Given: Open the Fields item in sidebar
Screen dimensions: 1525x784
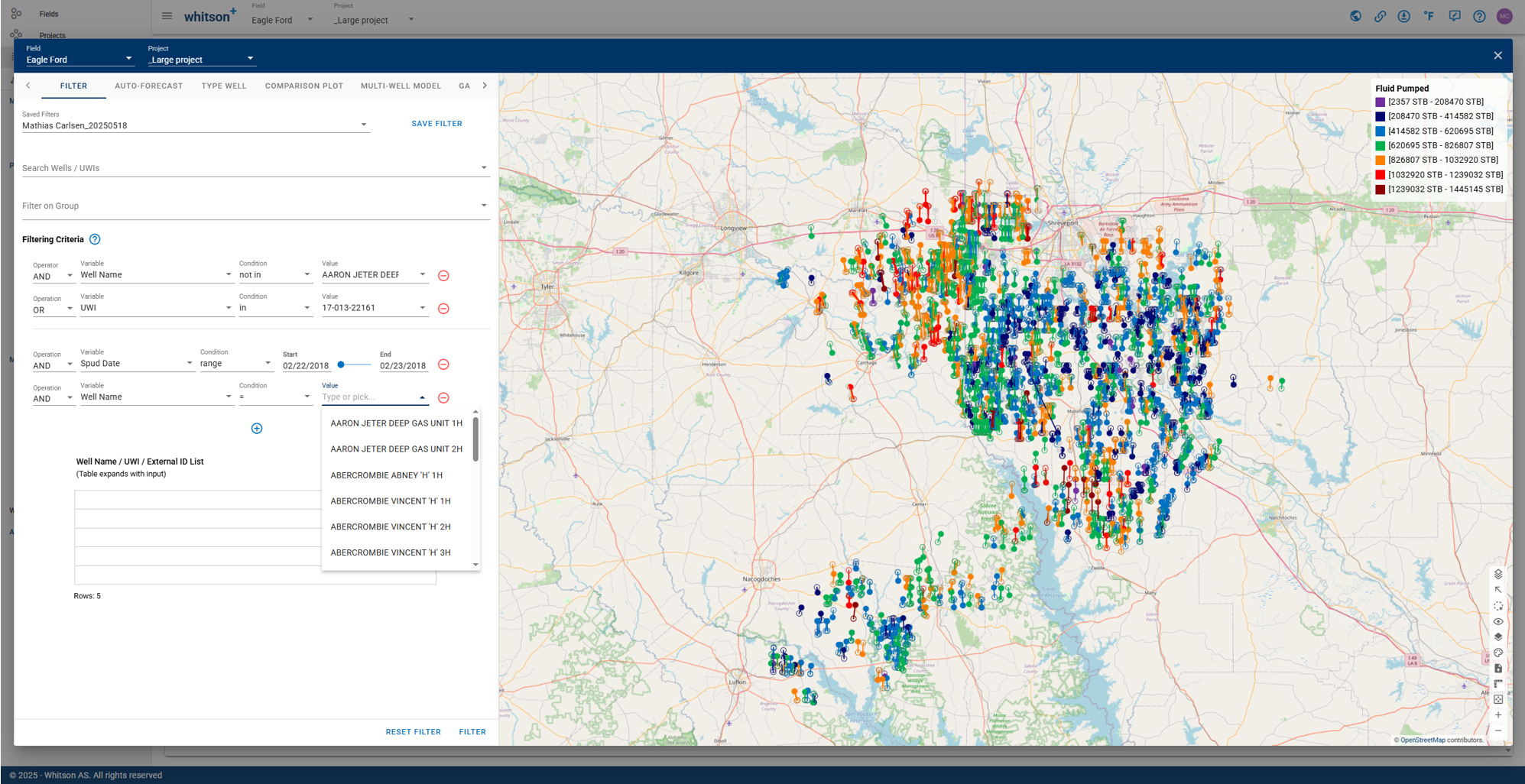Looking at the screenshot, I should point(49,14).
